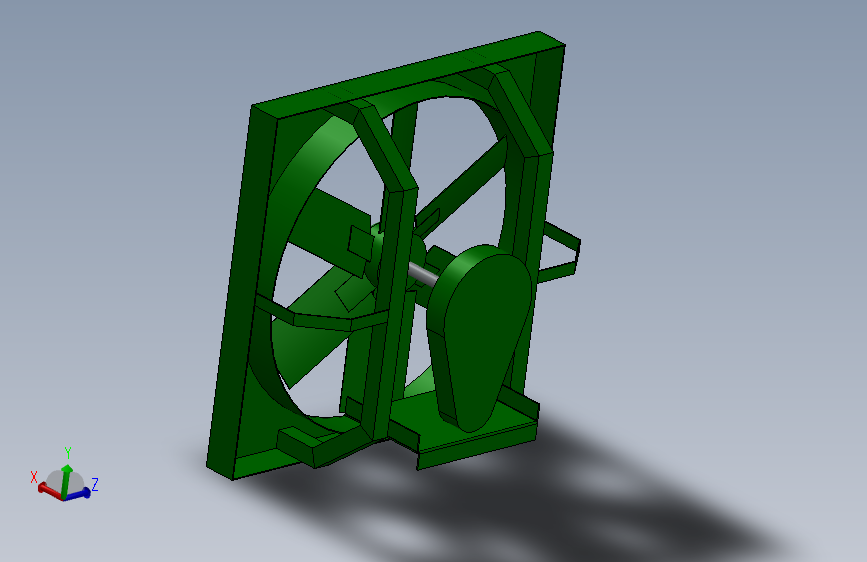The height and width of the screenshot is (562, 867).
Task: Select the teardrop-shaped green cover face
Action: click(x=485, y=337)
